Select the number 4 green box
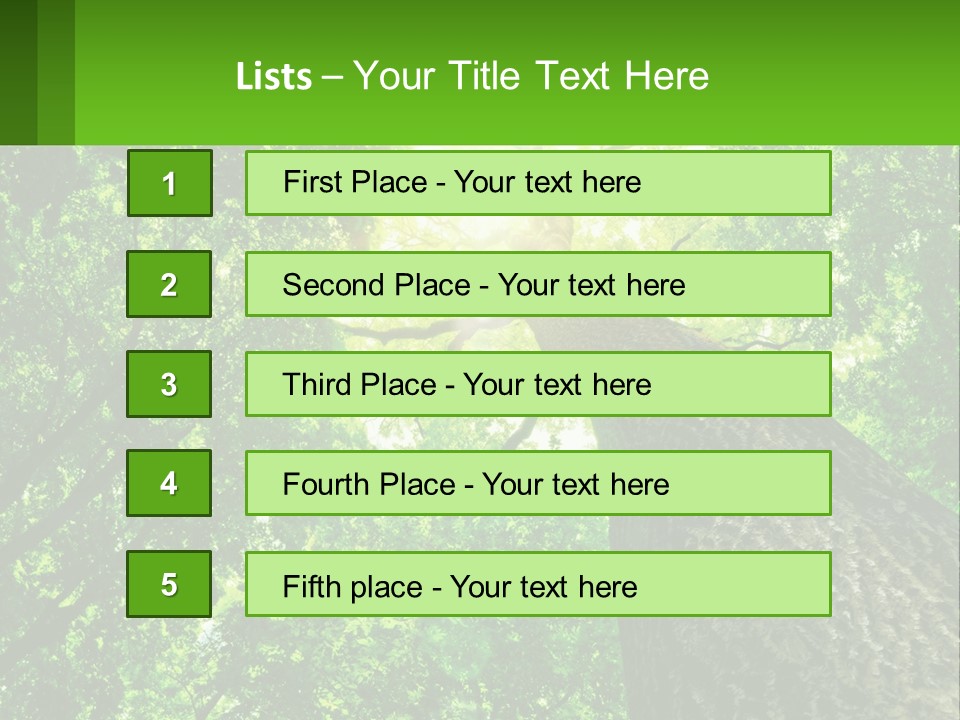The image size is (960, 720). (169, 483)
